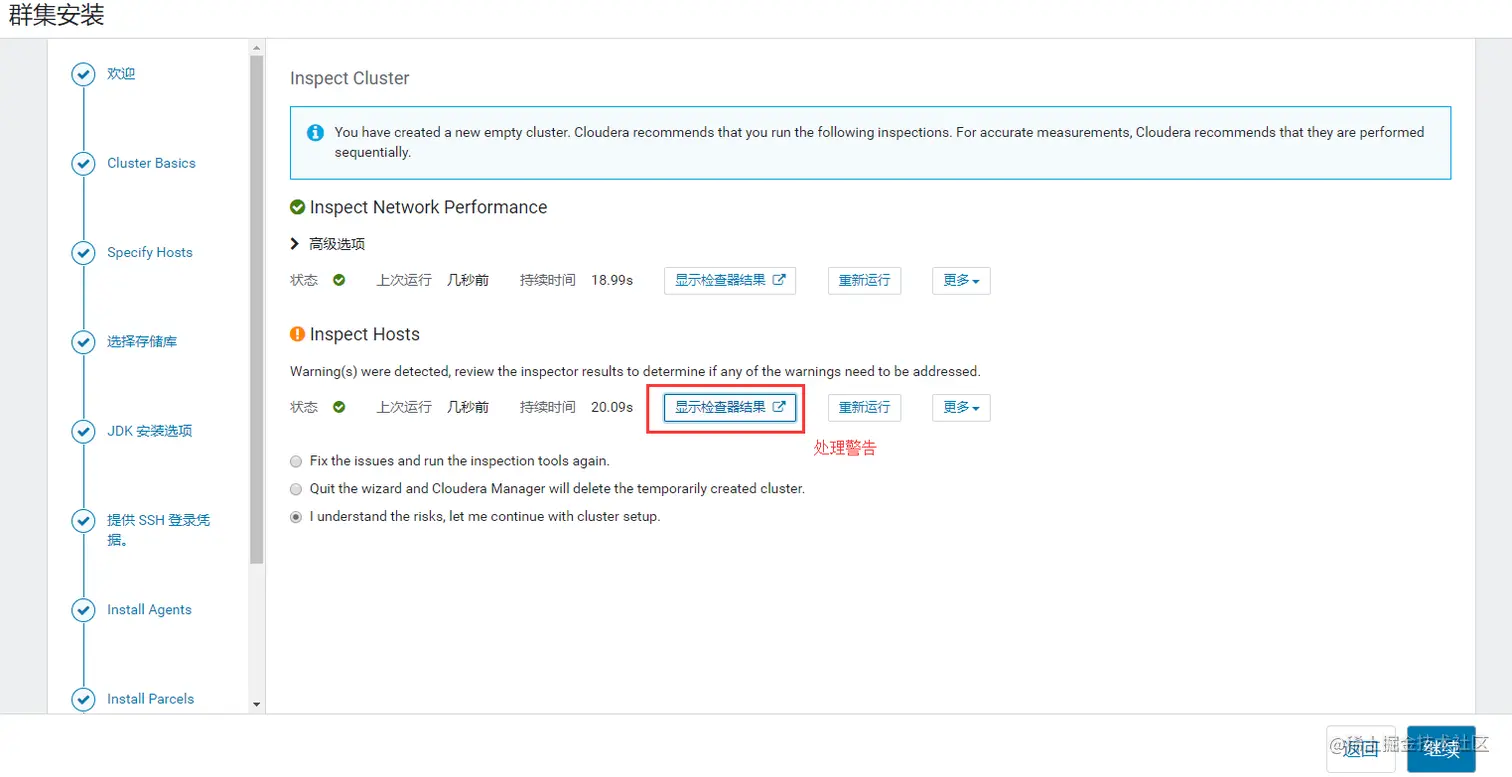
Task: Select 'Fix the issues and run inspection again'
Action: pos(295,461)
